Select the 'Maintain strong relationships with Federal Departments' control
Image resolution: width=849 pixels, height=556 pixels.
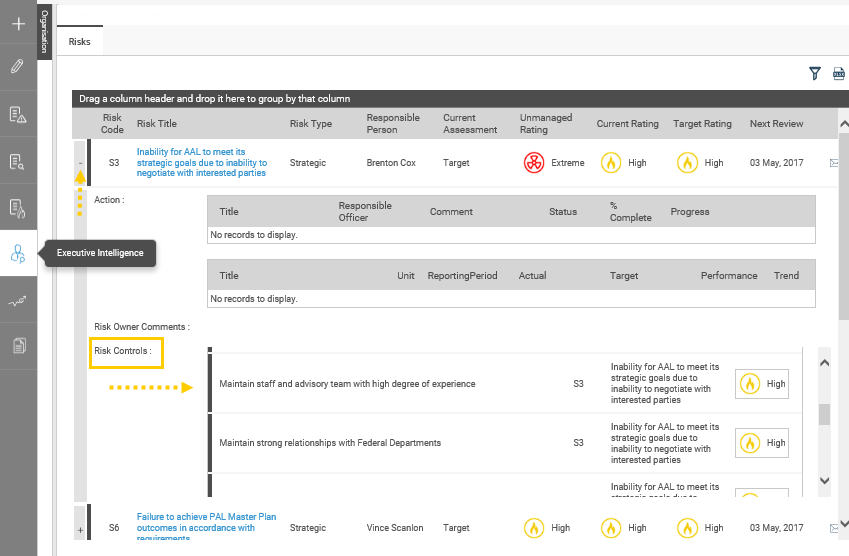click(x=330, y=442)
